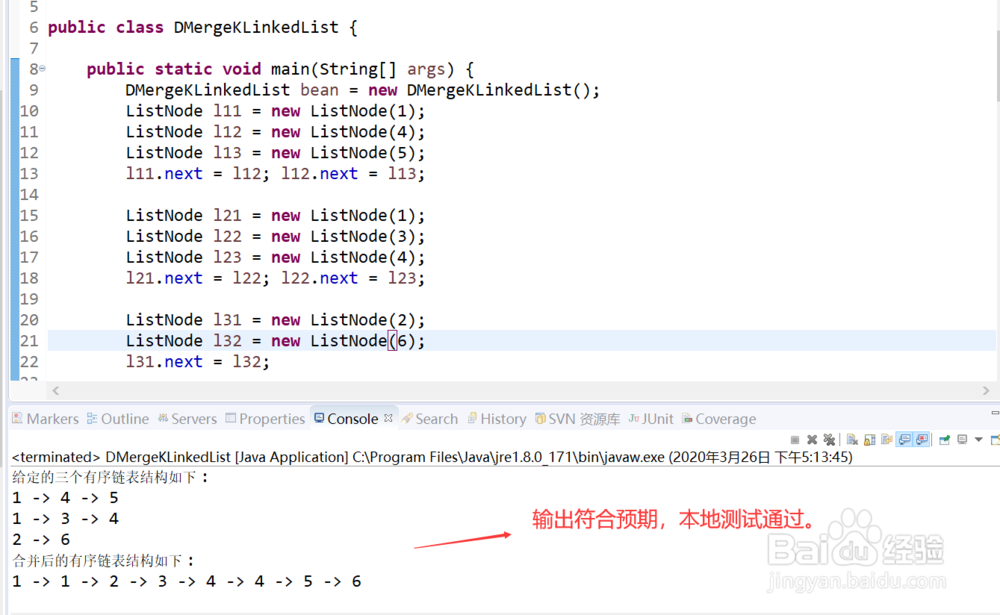
Task: Open the Coverage tab
Action: pos(719,419)
